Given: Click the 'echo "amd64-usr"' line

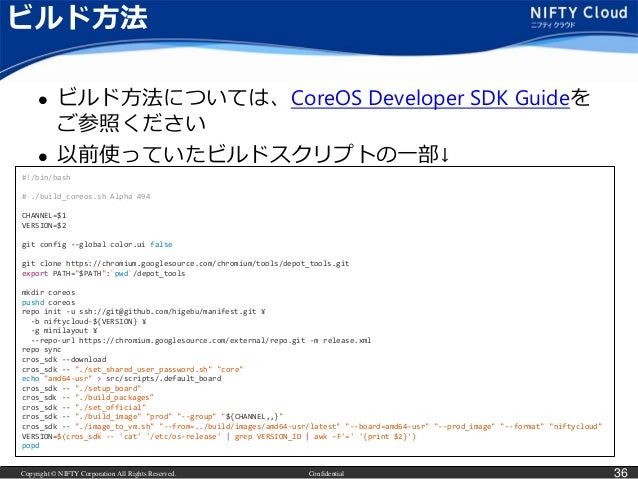Looking at the screenshot, I should pyautogui.click(x=122, y=378).
